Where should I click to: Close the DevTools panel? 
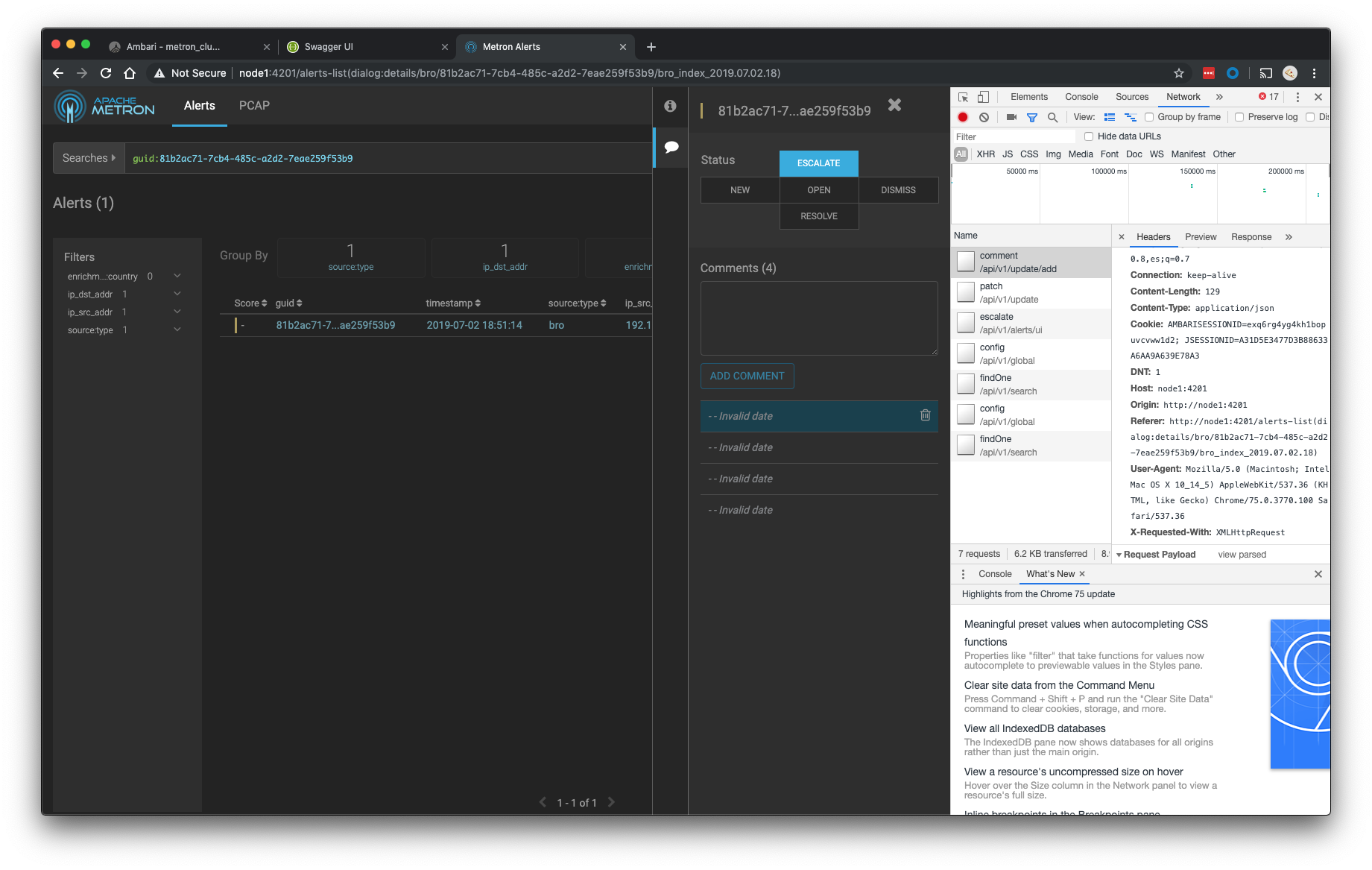(1318, 97)
